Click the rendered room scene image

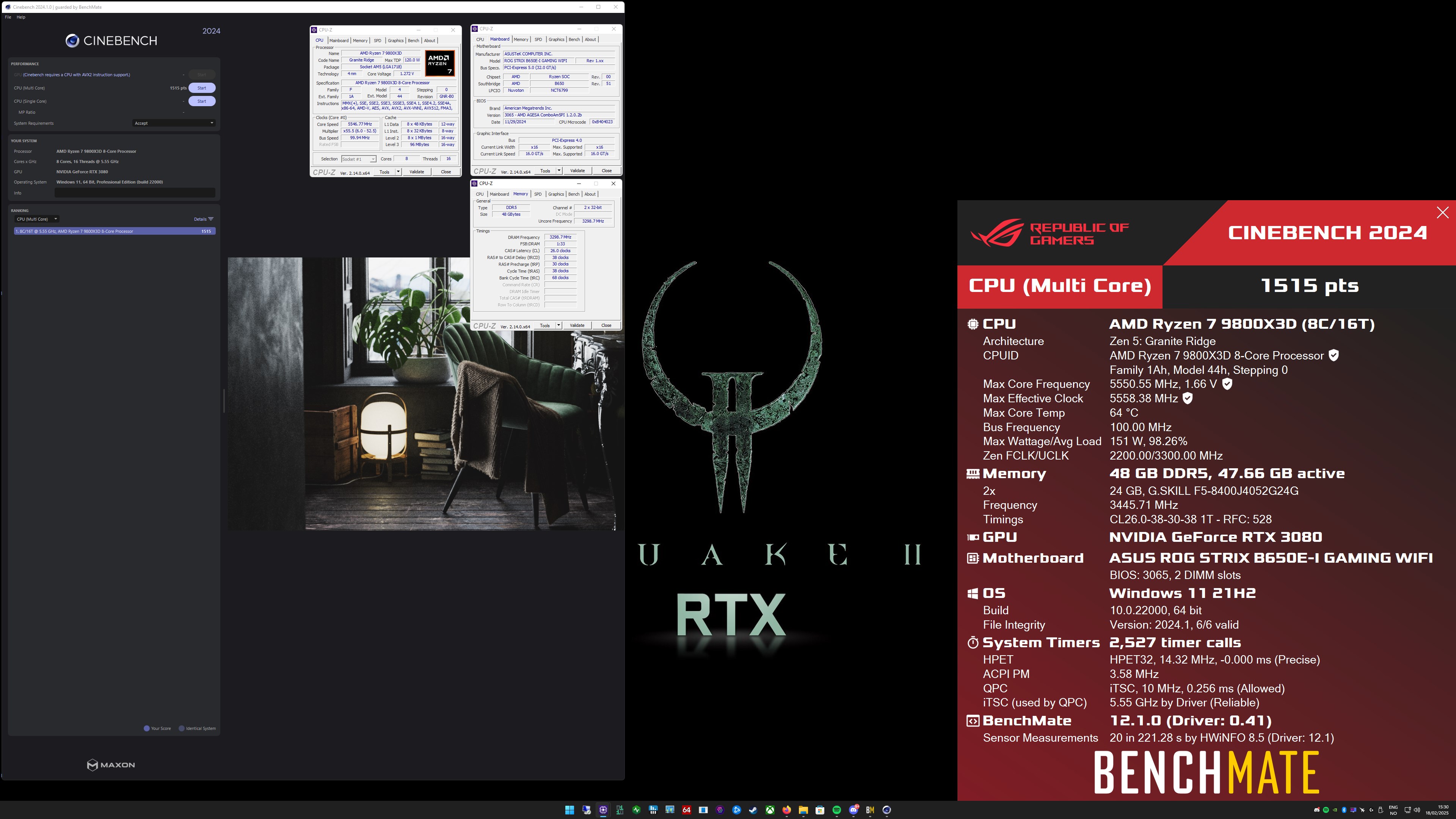click(x=425, y=394)
